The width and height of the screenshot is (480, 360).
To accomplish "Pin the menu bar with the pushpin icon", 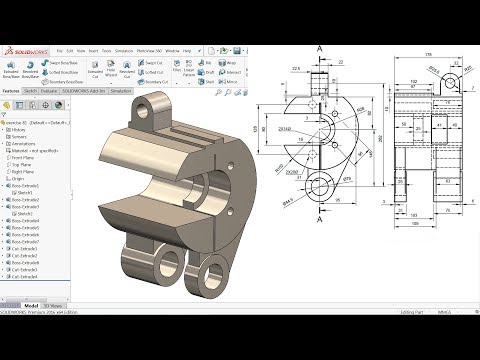I will [199, 51].
